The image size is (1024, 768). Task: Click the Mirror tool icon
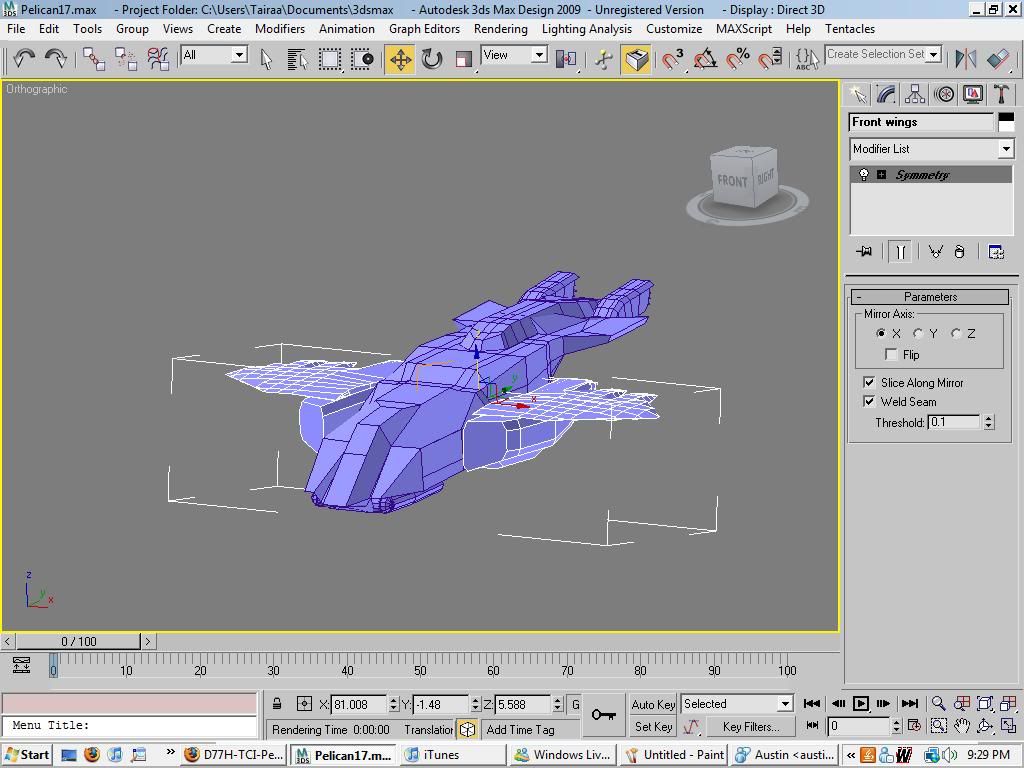[965, 59]
